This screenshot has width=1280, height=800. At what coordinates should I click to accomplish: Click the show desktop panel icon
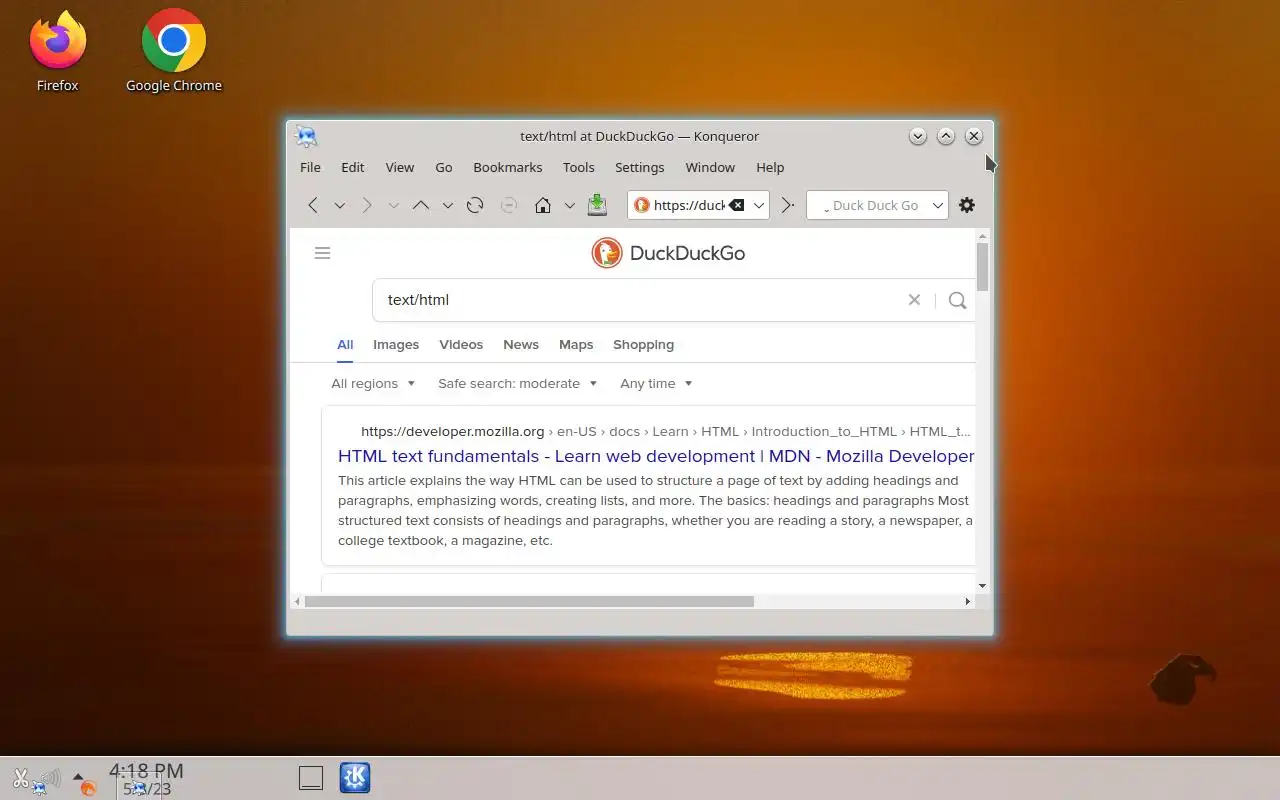click(x=311, y=777)
